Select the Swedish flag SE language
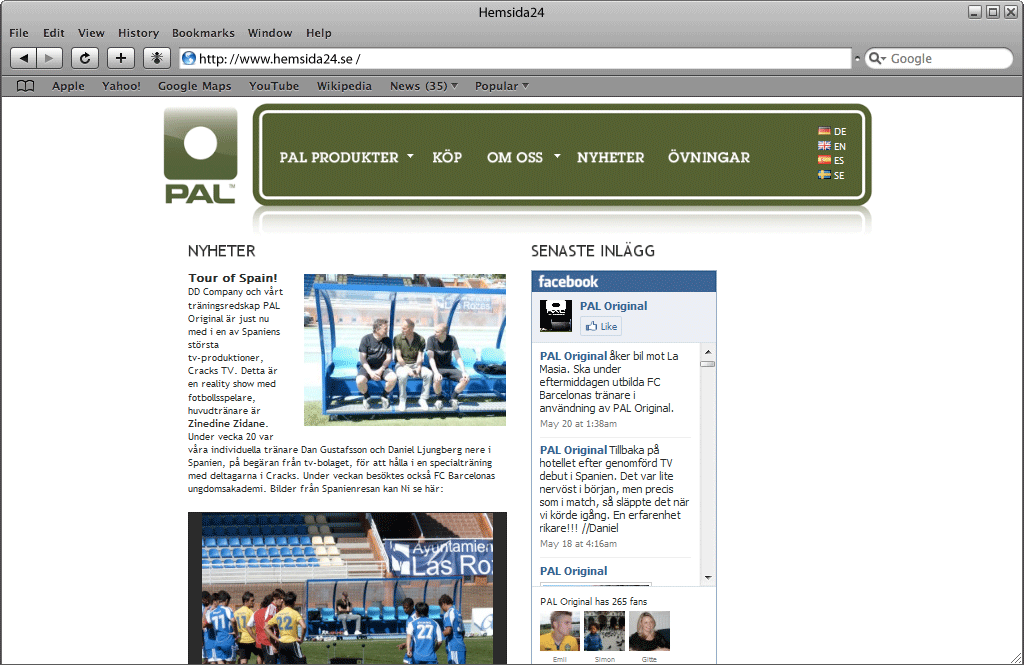This screenshot has height=665, width=1024. [831, 175]
